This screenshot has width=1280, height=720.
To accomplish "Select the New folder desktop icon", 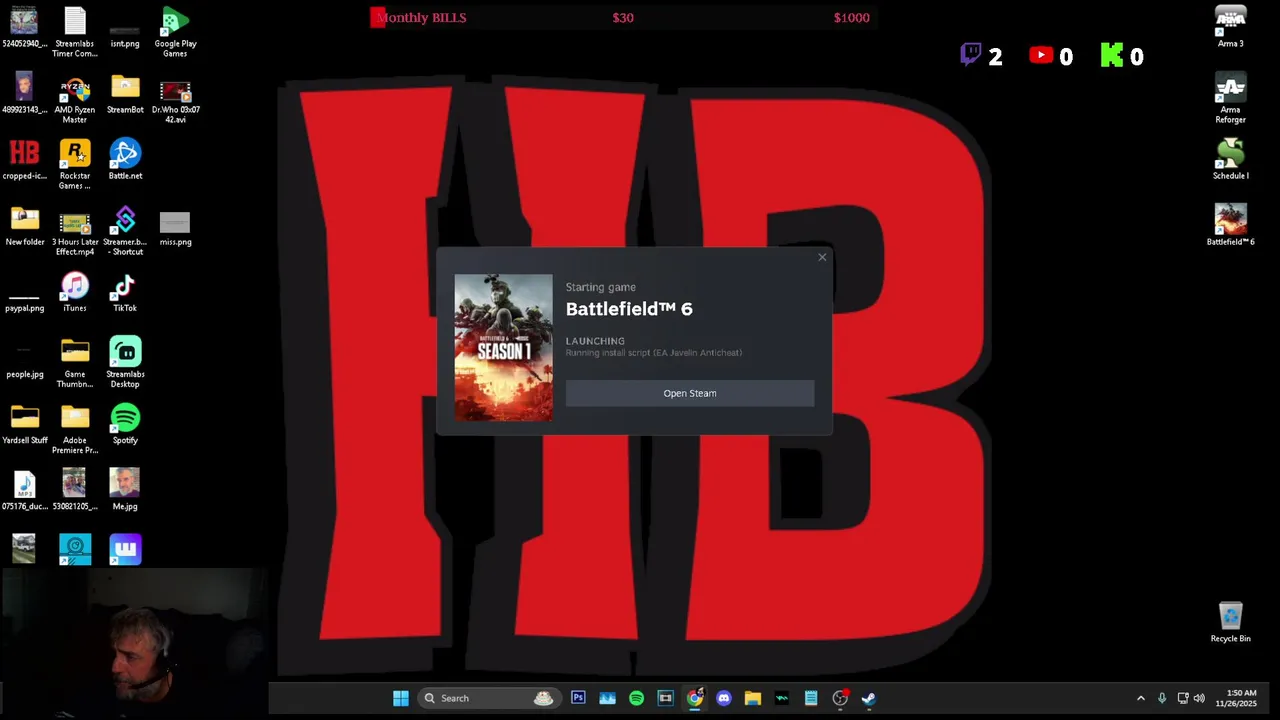I will [x=25, y=226].
